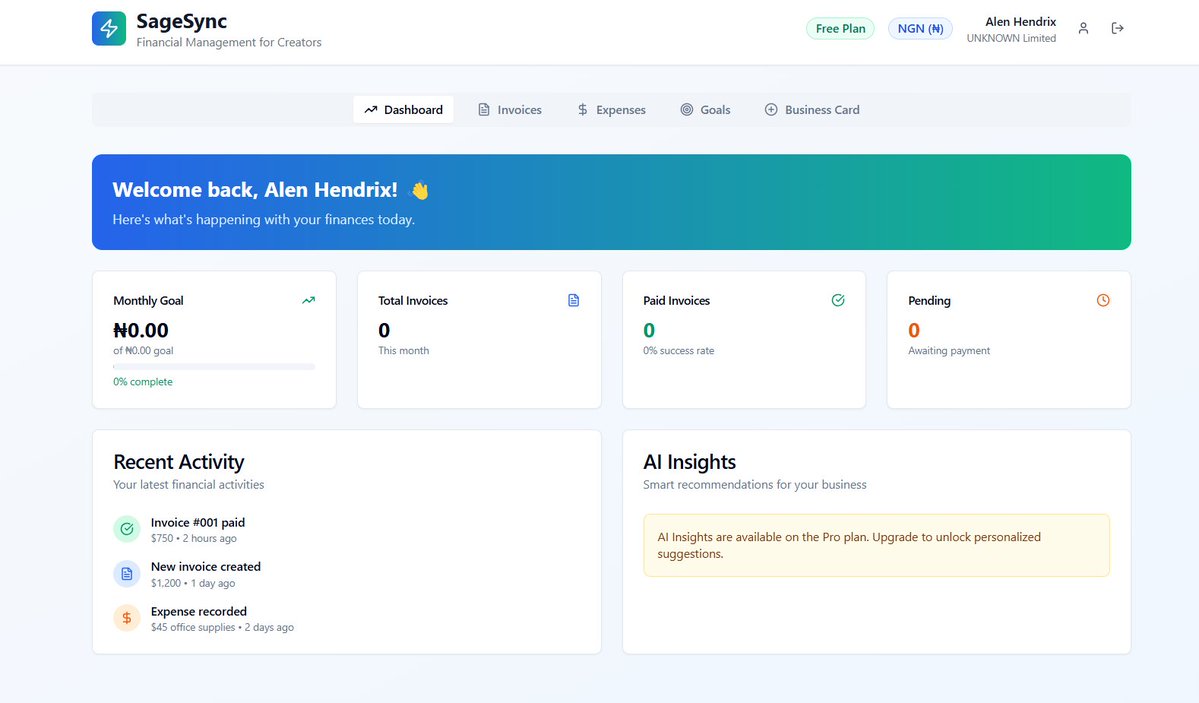1199x703 pixels.
Task: Click the document icon on Total Invoices card
Action: tap(573, 300)
